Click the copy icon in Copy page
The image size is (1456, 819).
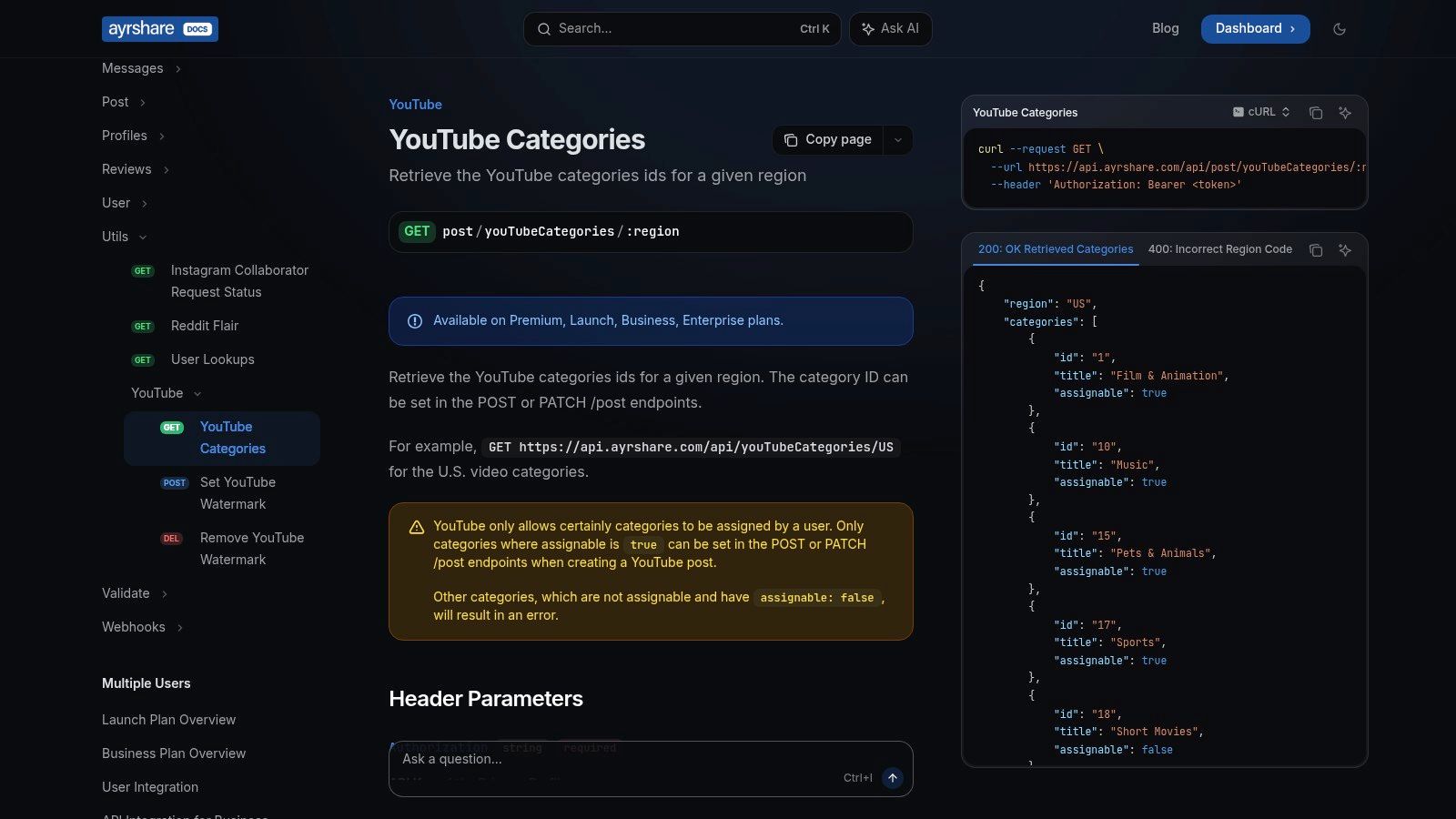tap(791, 140)
